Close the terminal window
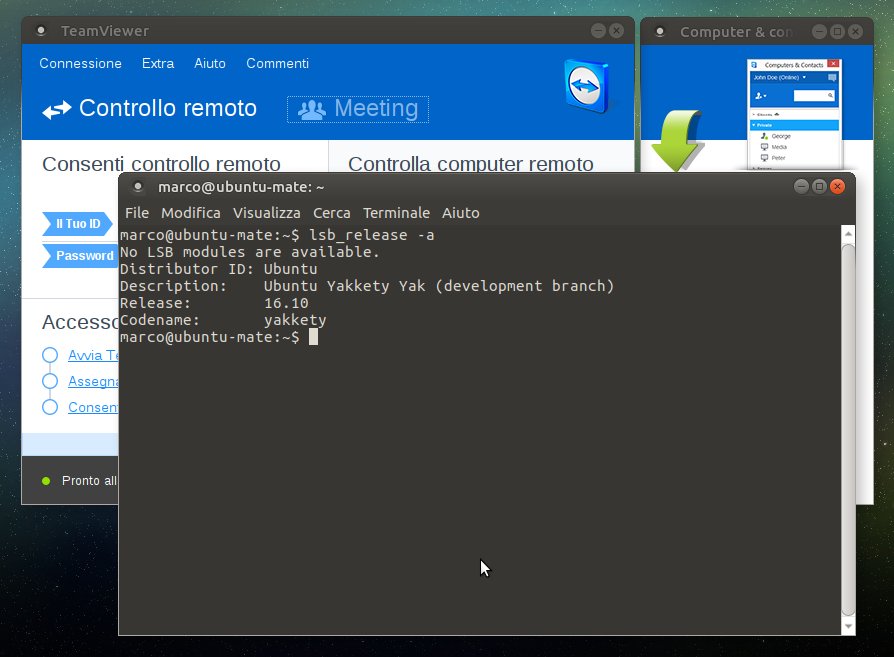Viewport: 894px width, 657px height. click(838, 186)
